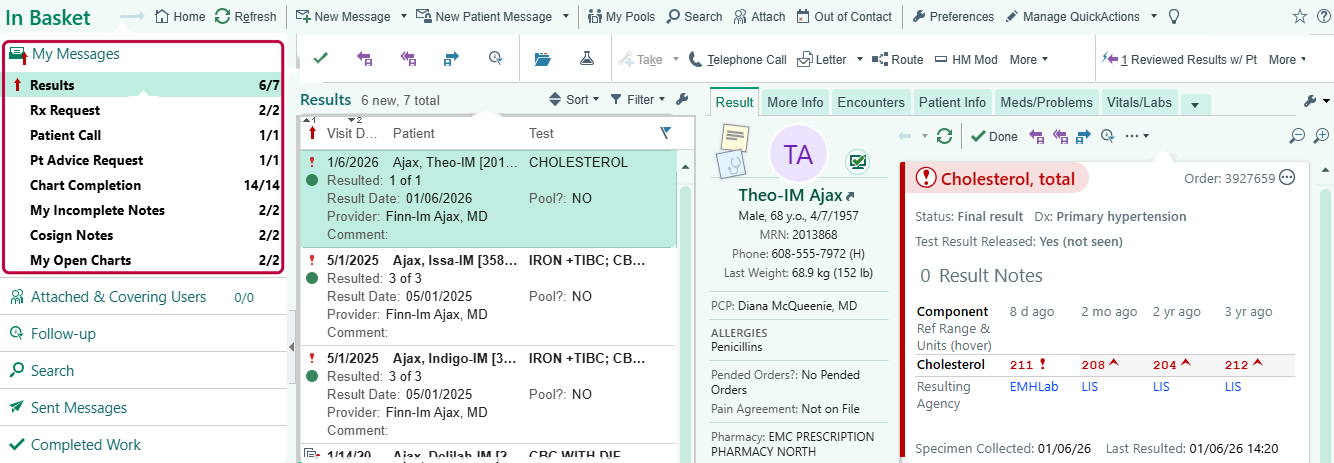Click the Forward icon in result pane toolbar
Screen dimensions: 1334x463
tap(1082, 136)
